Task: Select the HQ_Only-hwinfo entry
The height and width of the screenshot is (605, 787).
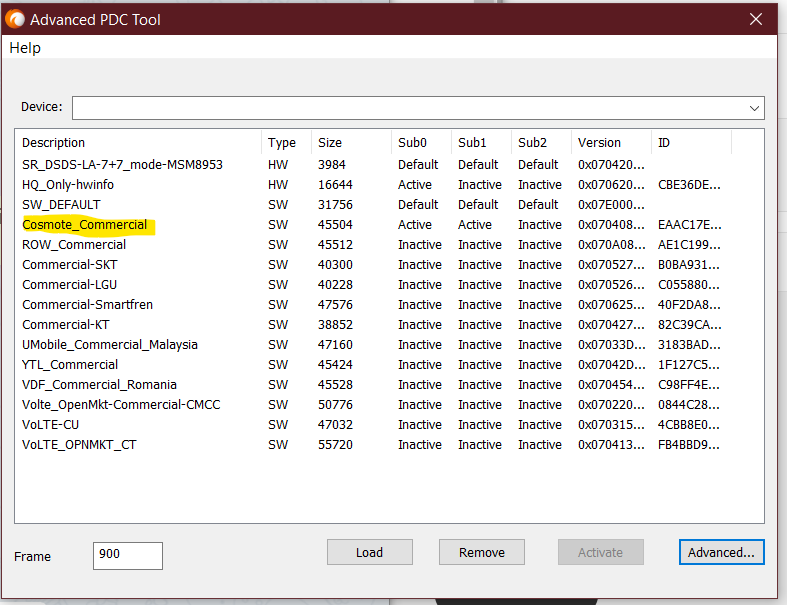Action: [68, 185]
